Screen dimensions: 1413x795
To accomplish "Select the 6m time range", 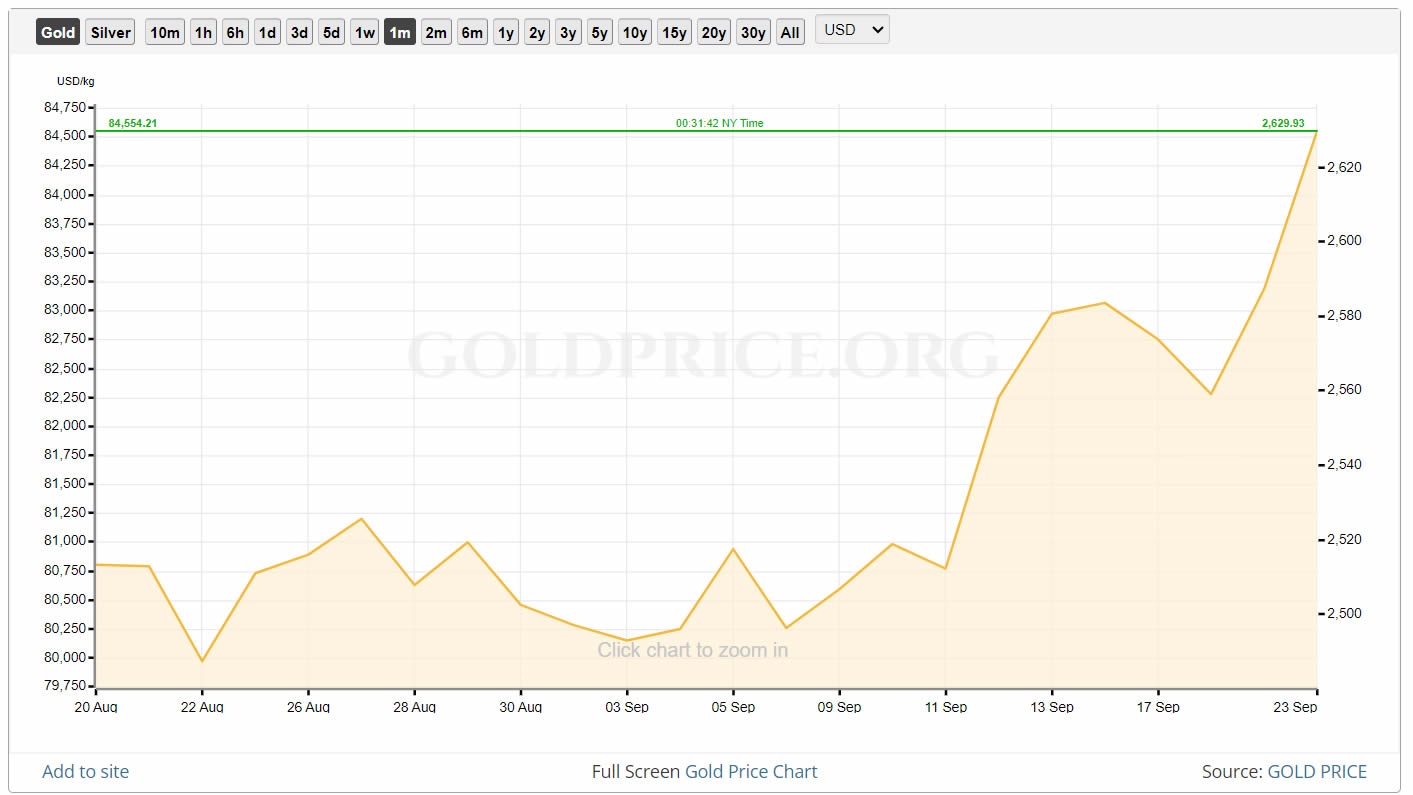I will tap(472, 33).
